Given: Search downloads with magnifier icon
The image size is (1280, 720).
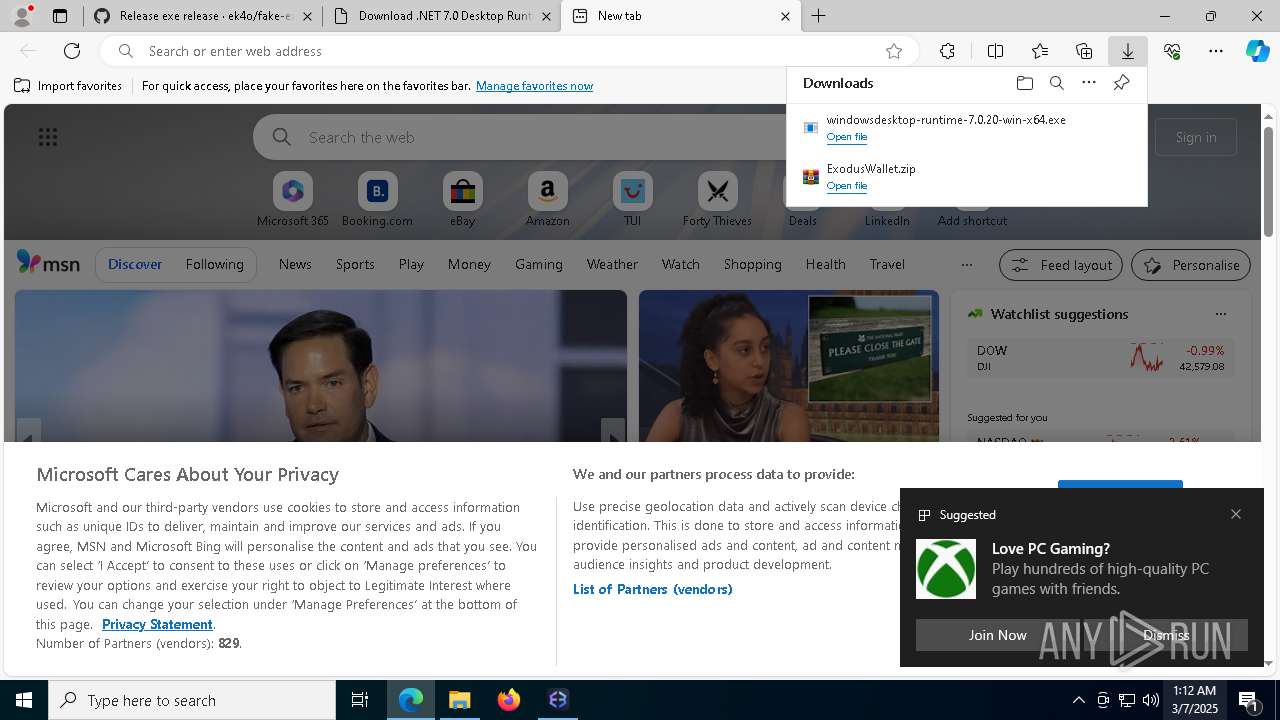Looking at the screenshot, I should point(1056,83).
